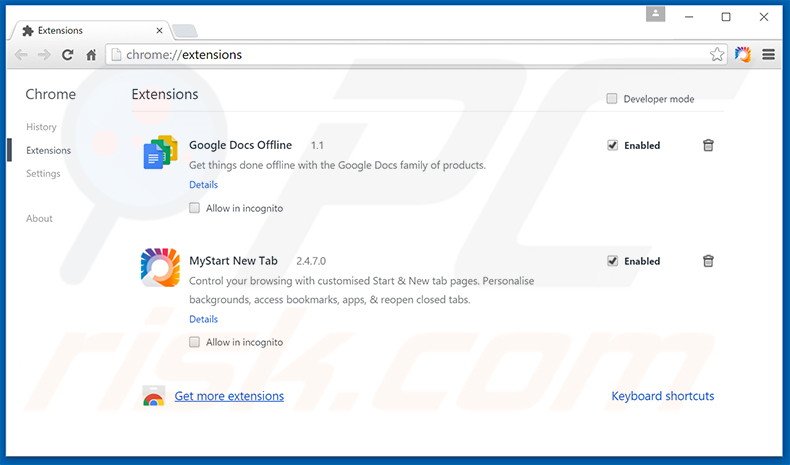This screenshot has width=790, height=465.
Task: Allow MyStart New Tab in incognito
Action: 195,342
